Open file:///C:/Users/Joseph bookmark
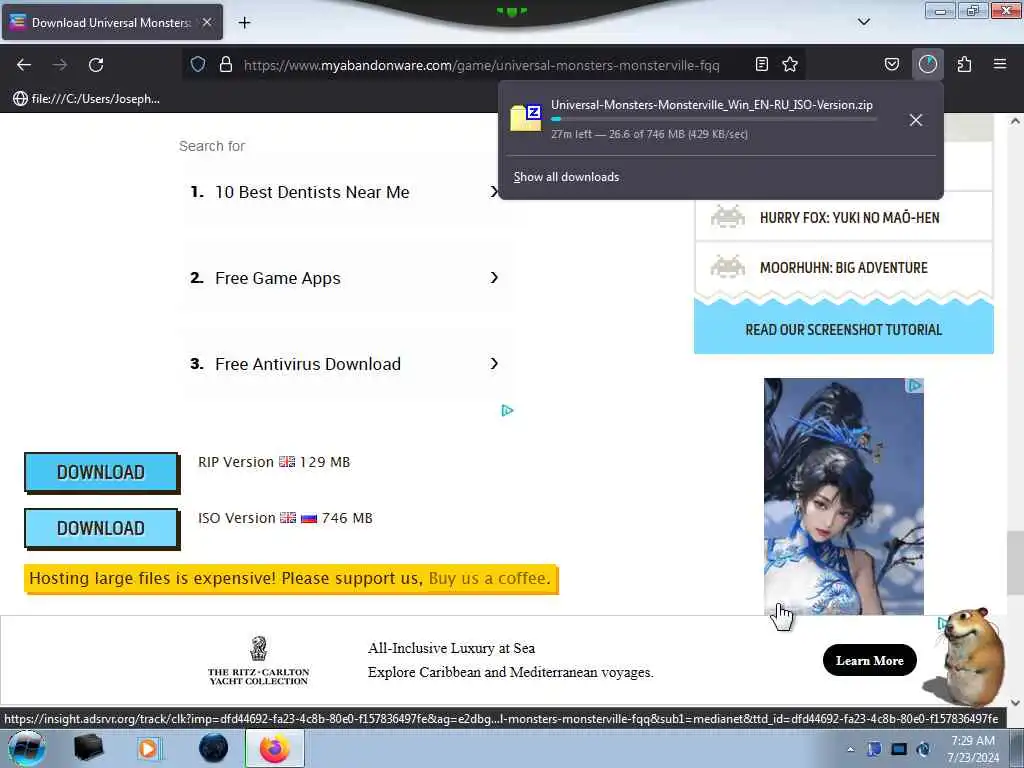 tap(86, 99)
